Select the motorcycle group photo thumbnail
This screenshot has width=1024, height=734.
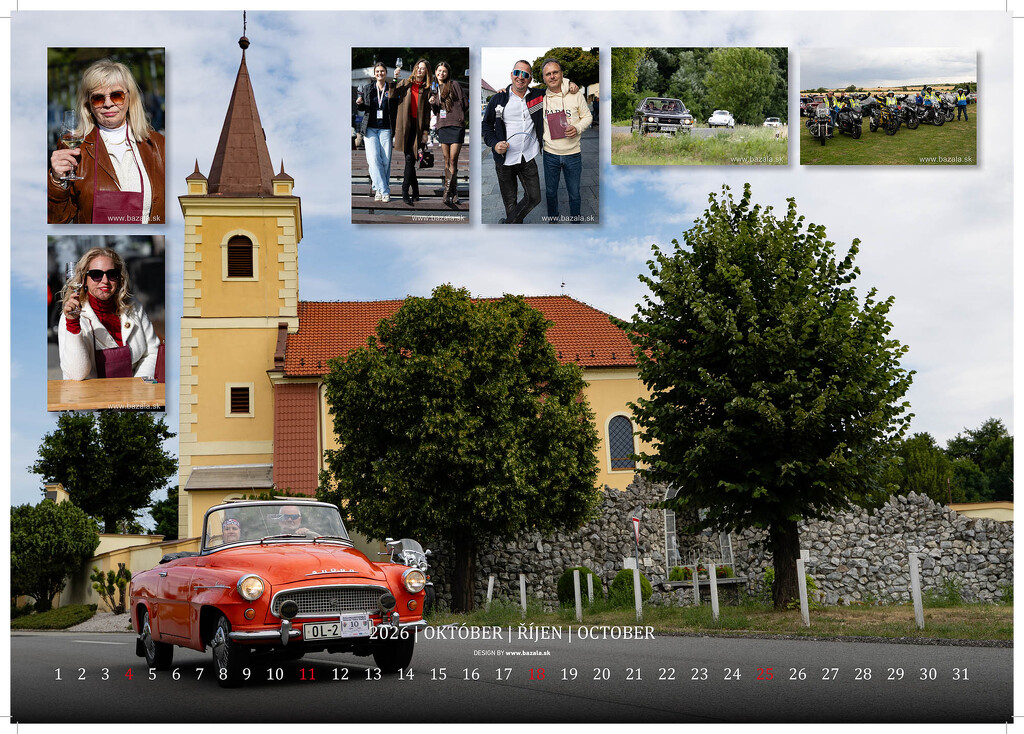888,106
